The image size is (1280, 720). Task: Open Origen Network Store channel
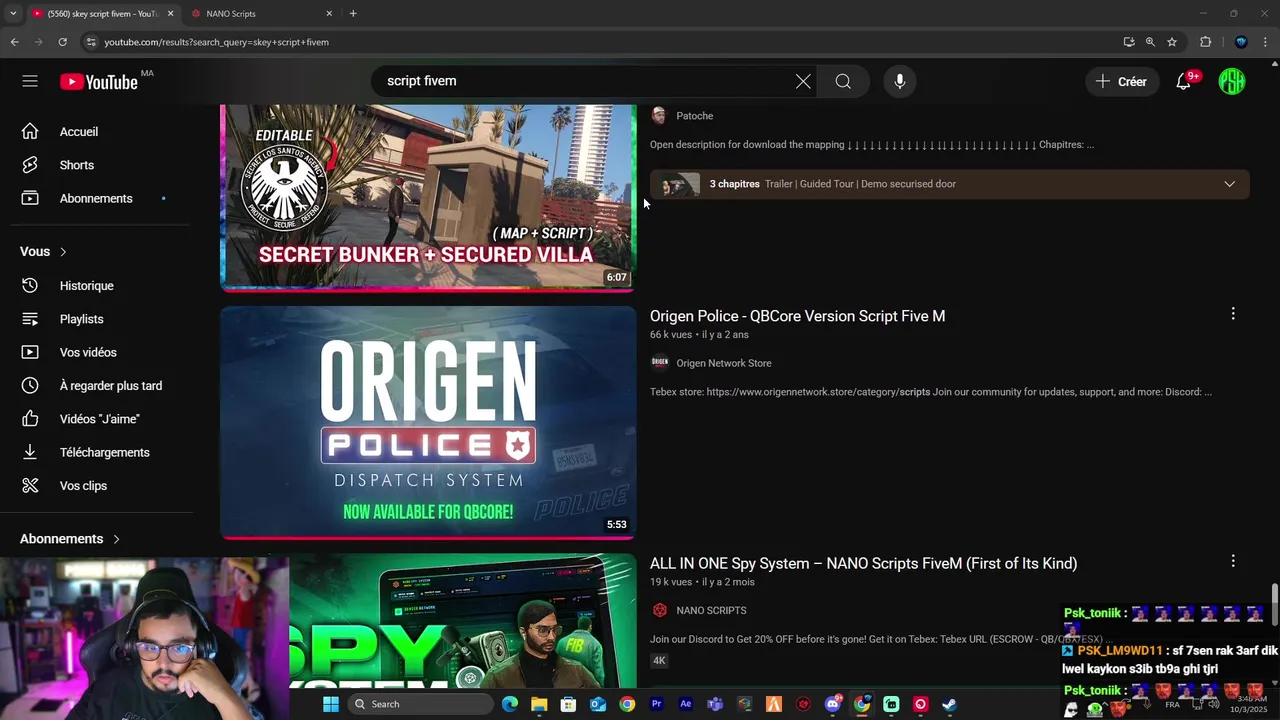click(x=724, y=363)
